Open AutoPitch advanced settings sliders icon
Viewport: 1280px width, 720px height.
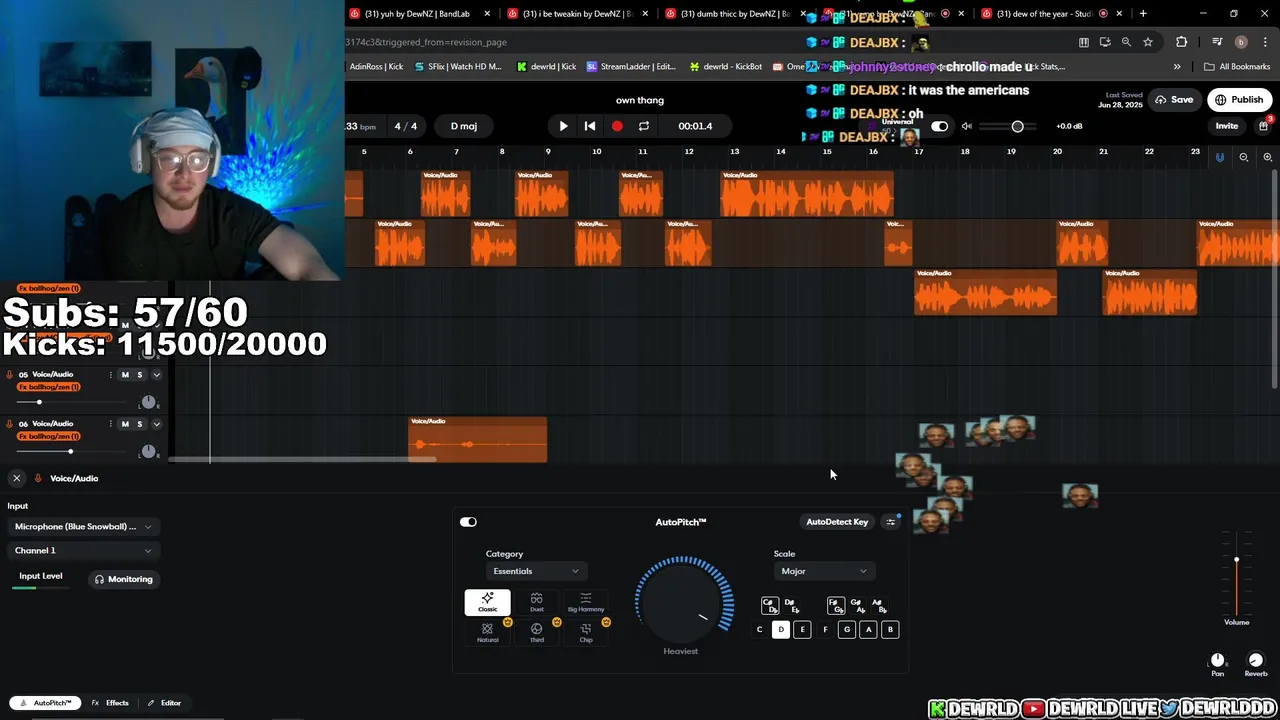tap(890, 522)
